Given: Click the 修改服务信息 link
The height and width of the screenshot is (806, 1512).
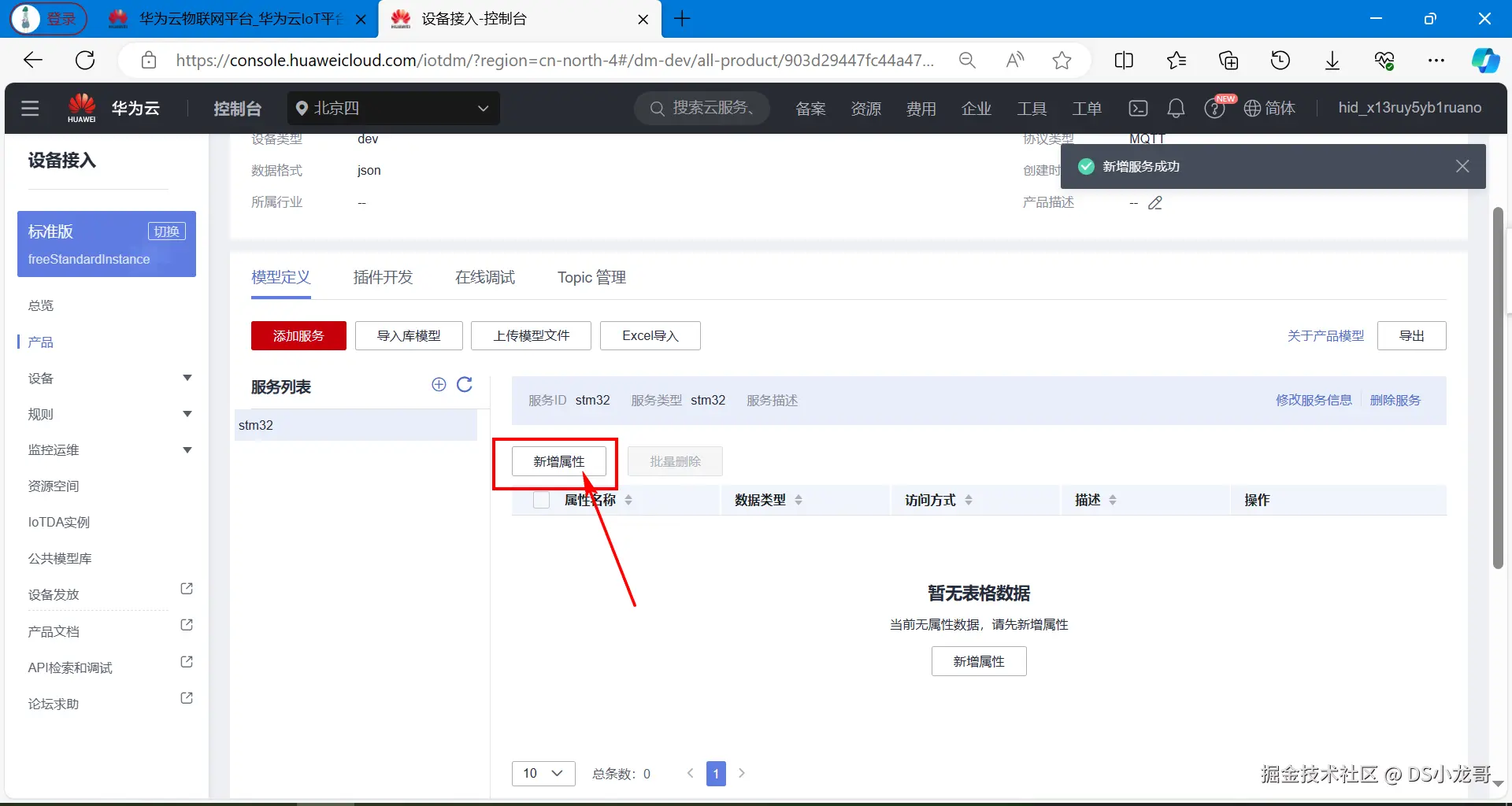Looking at the screenshot, I should click(x=1314, y=401).
